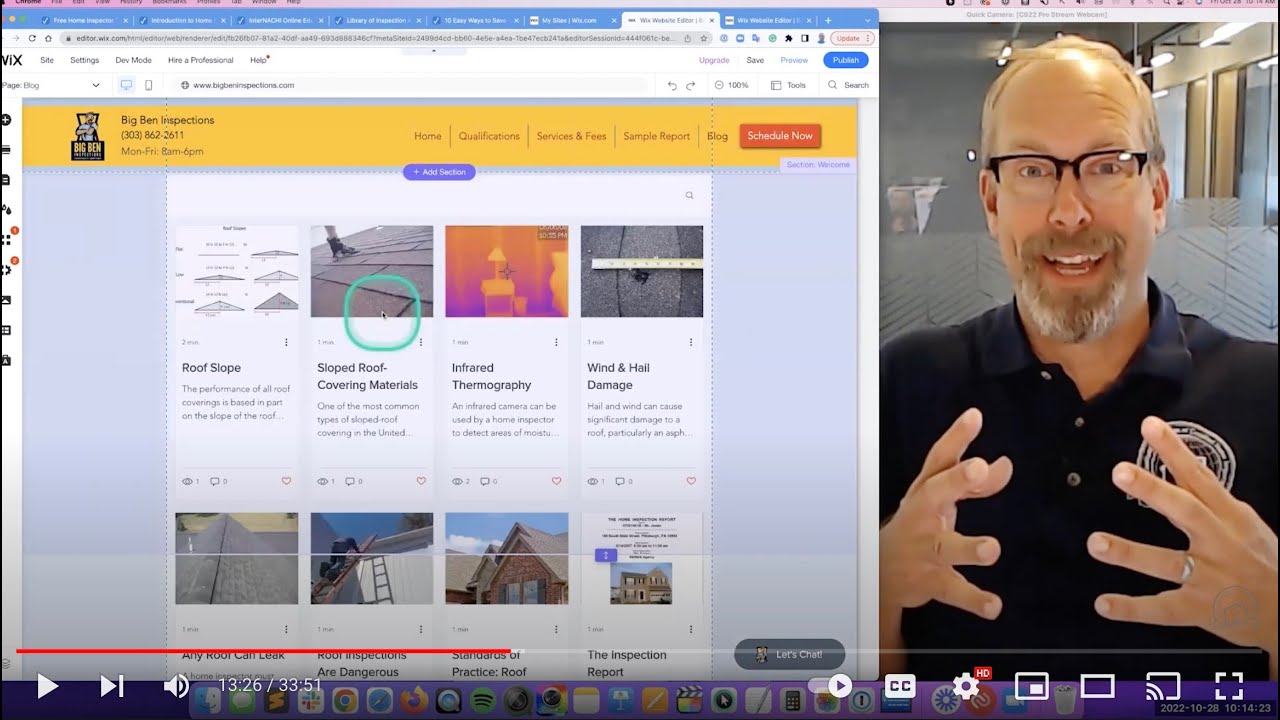Mute the video volume speaker icon

[x=176, y=686]
